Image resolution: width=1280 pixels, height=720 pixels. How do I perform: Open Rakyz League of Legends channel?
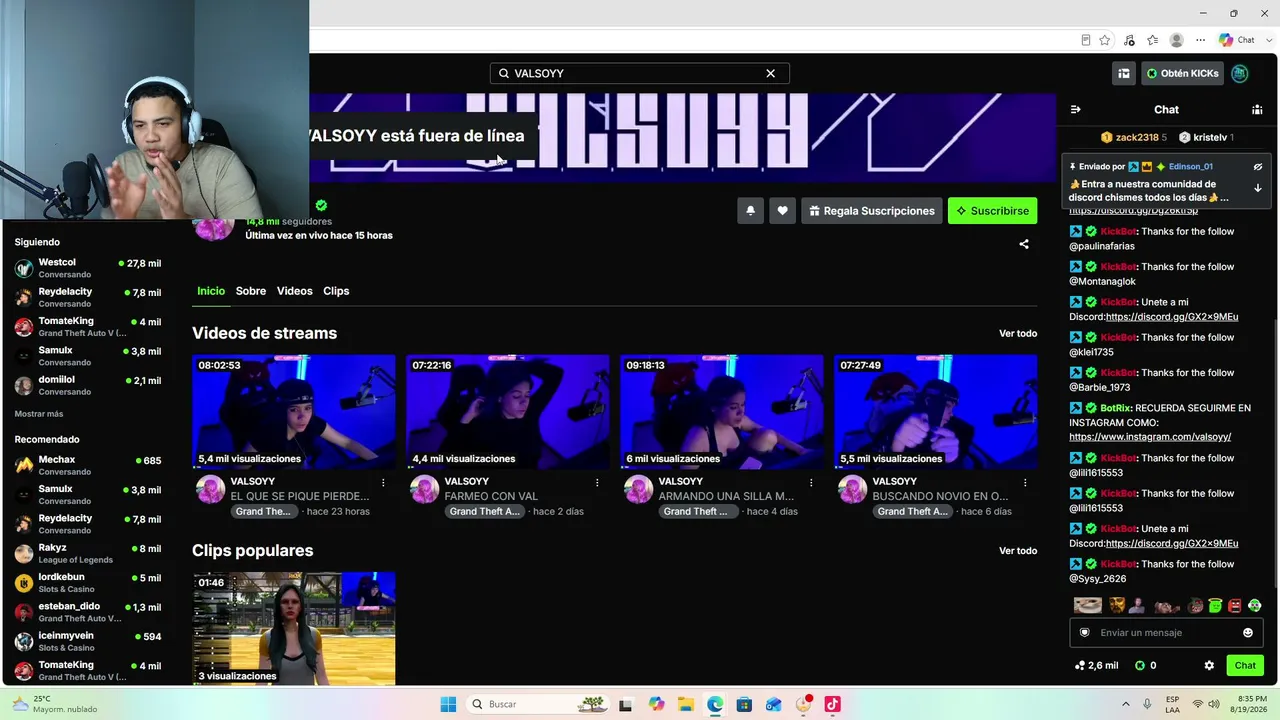pyautogui.click(x=88, y=553)
